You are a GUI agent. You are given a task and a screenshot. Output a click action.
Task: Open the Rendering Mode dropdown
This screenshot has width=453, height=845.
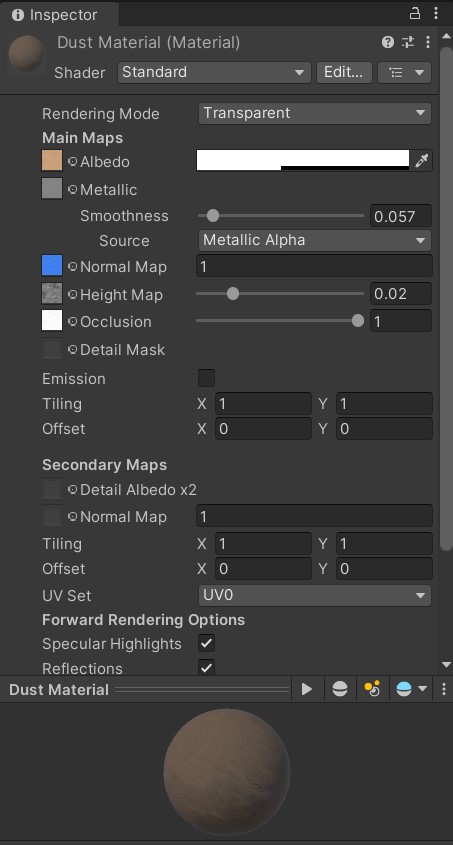pos(315,113)
